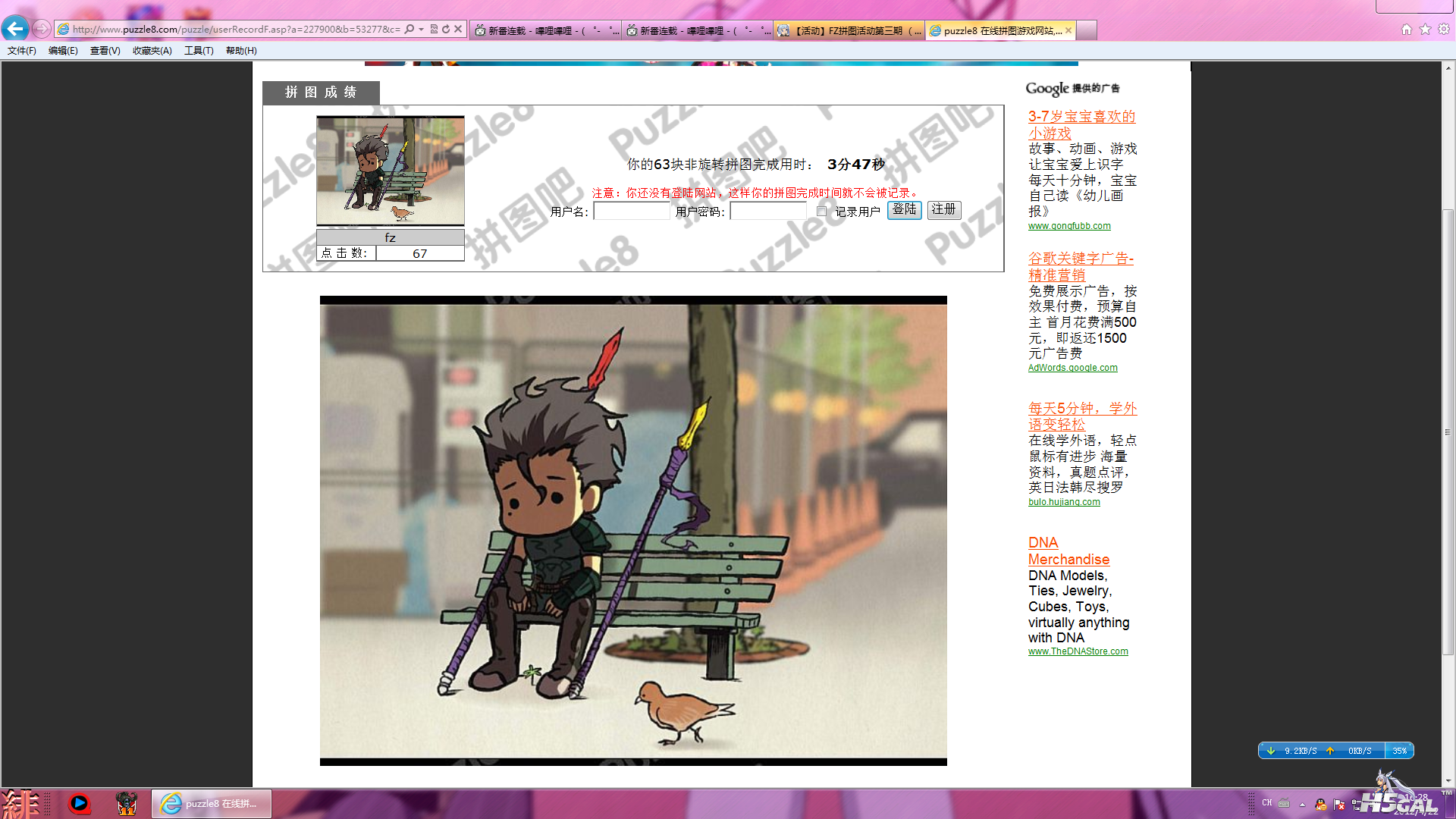Open the www.TheDNAStore.com link

coord(1078,651)
